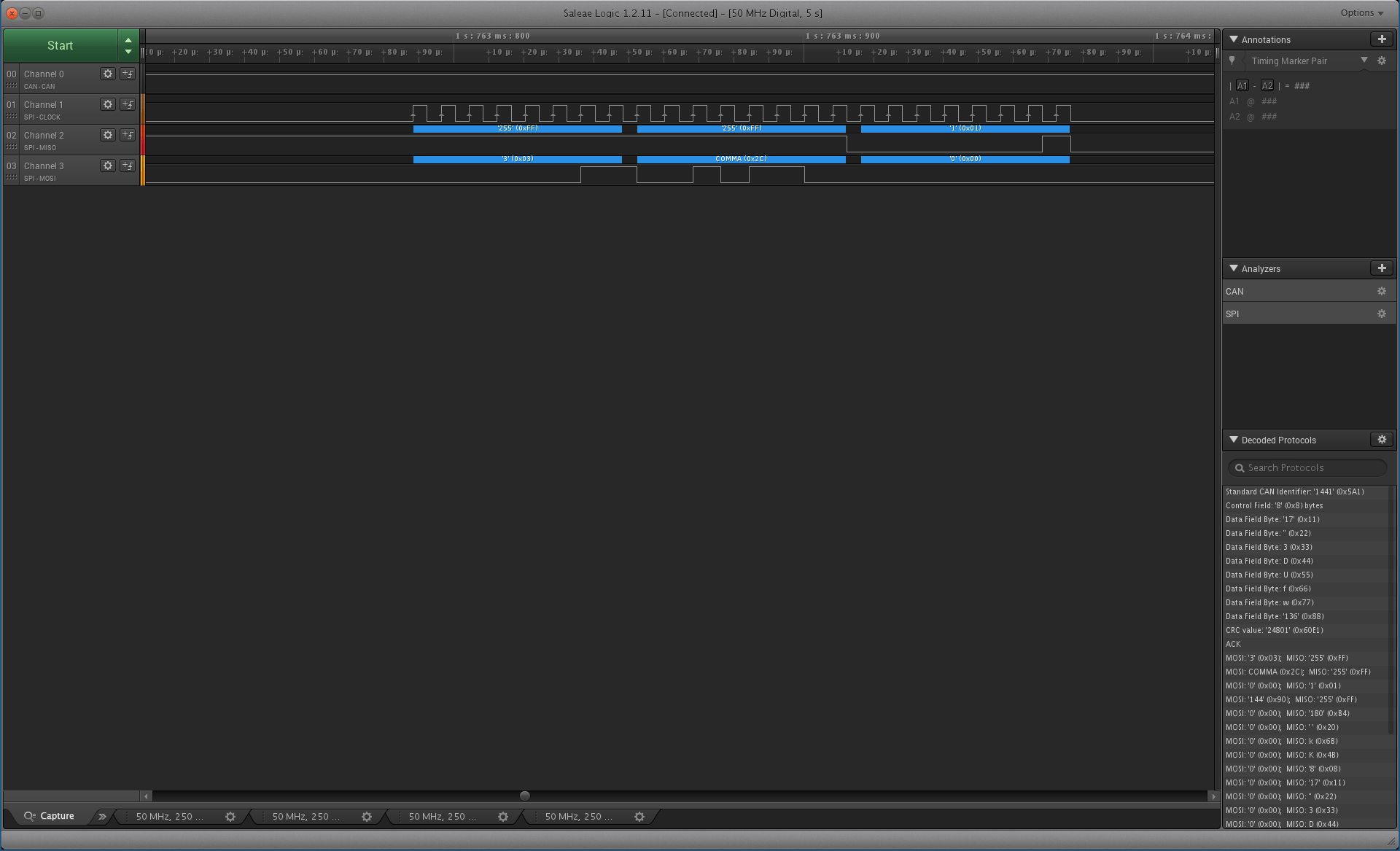Open the Timing Marker Pair settings gear

[x=1382, y=61]
